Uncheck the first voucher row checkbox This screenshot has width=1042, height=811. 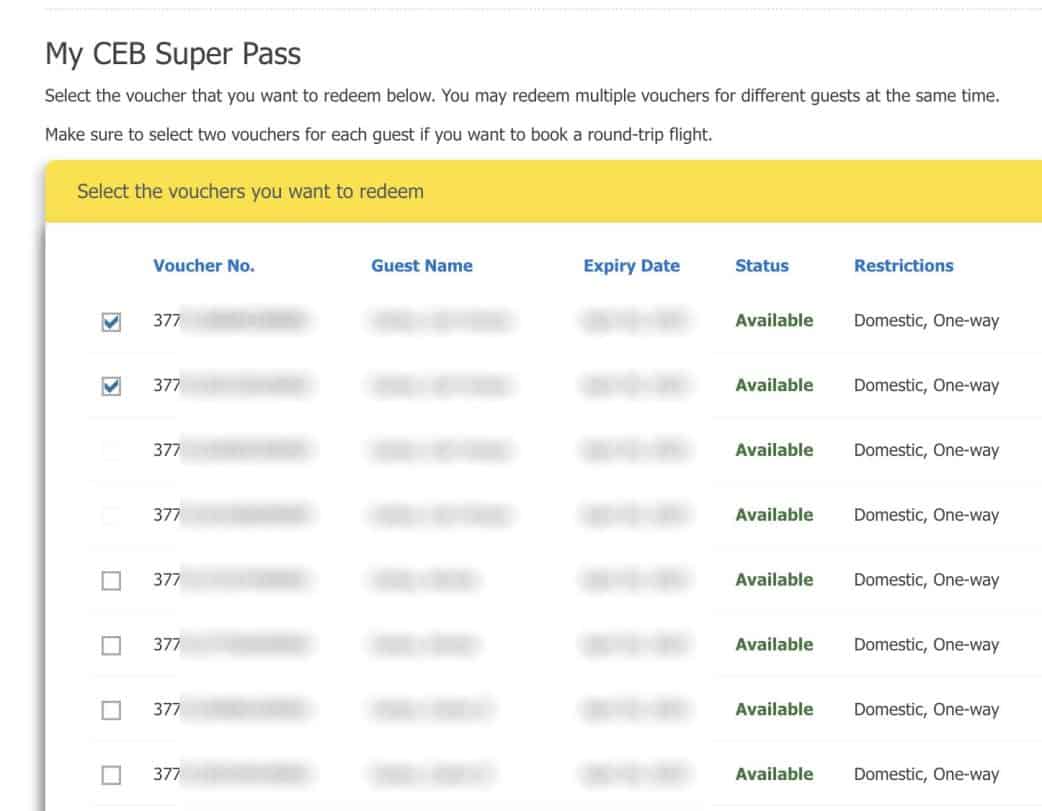tap(112, 322)
